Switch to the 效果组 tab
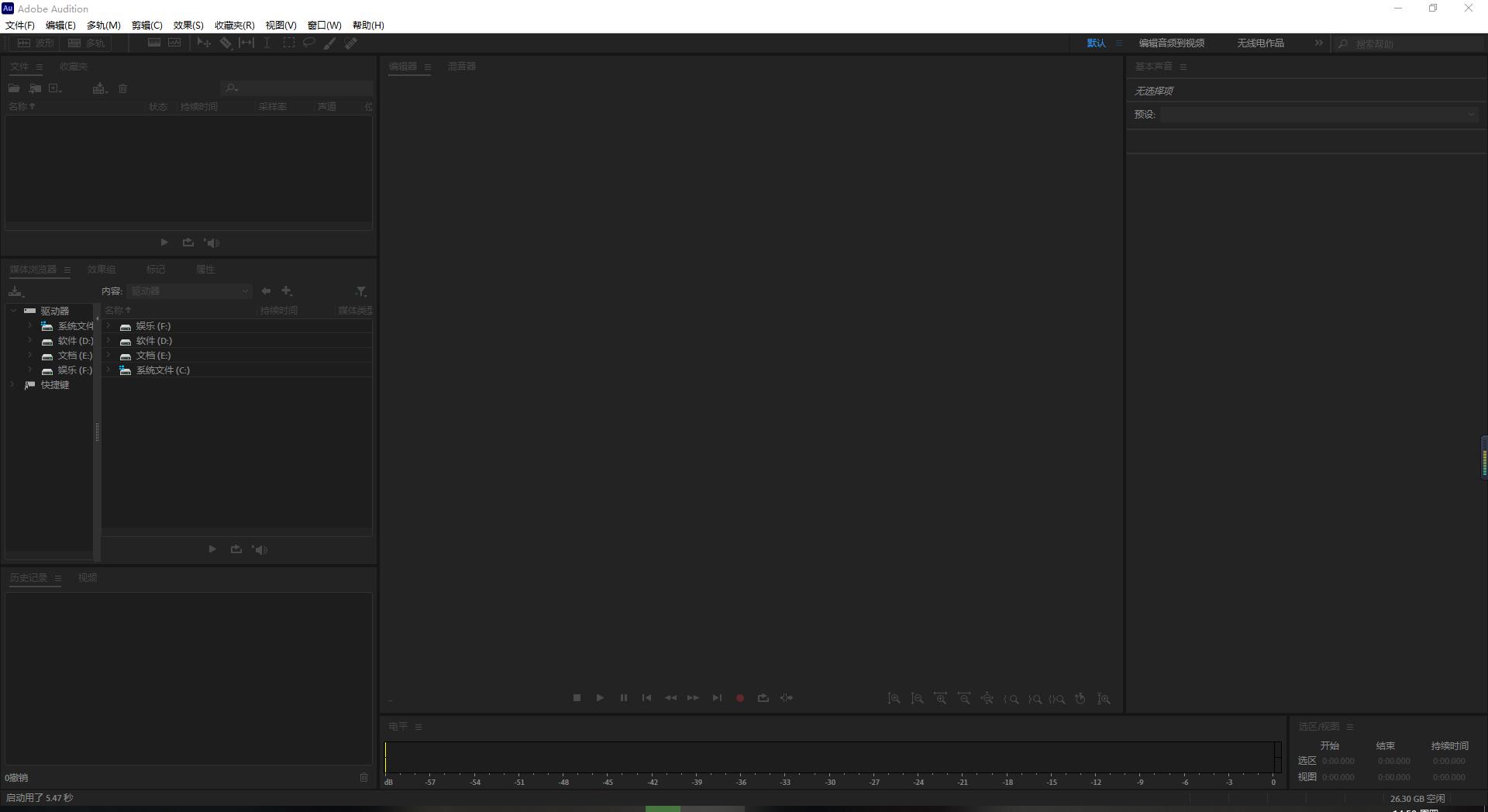 coord(102,270)
